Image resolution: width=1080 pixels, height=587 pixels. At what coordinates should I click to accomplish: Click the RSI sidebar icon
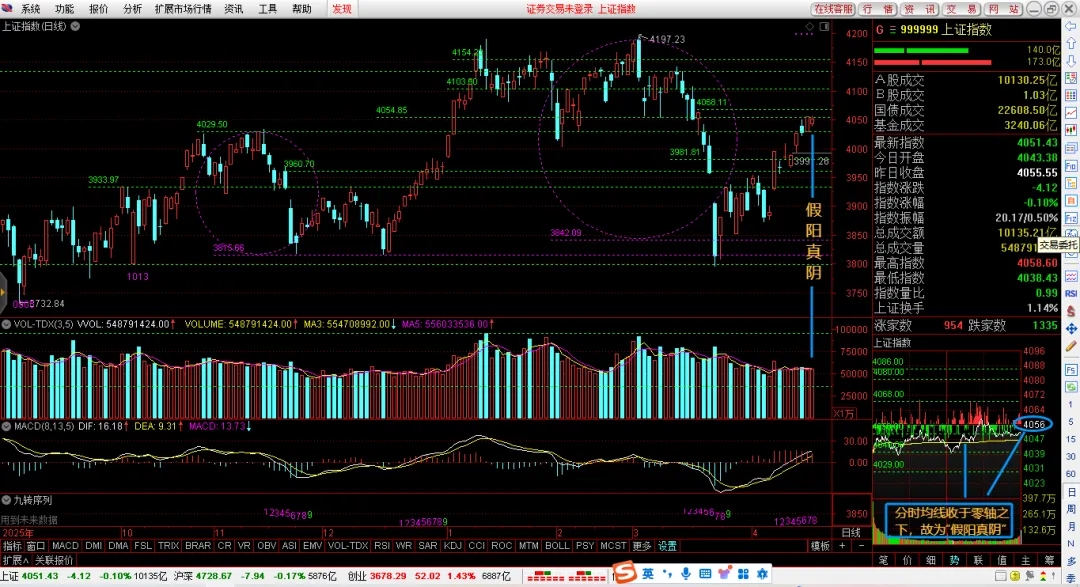coord(1071,294)
